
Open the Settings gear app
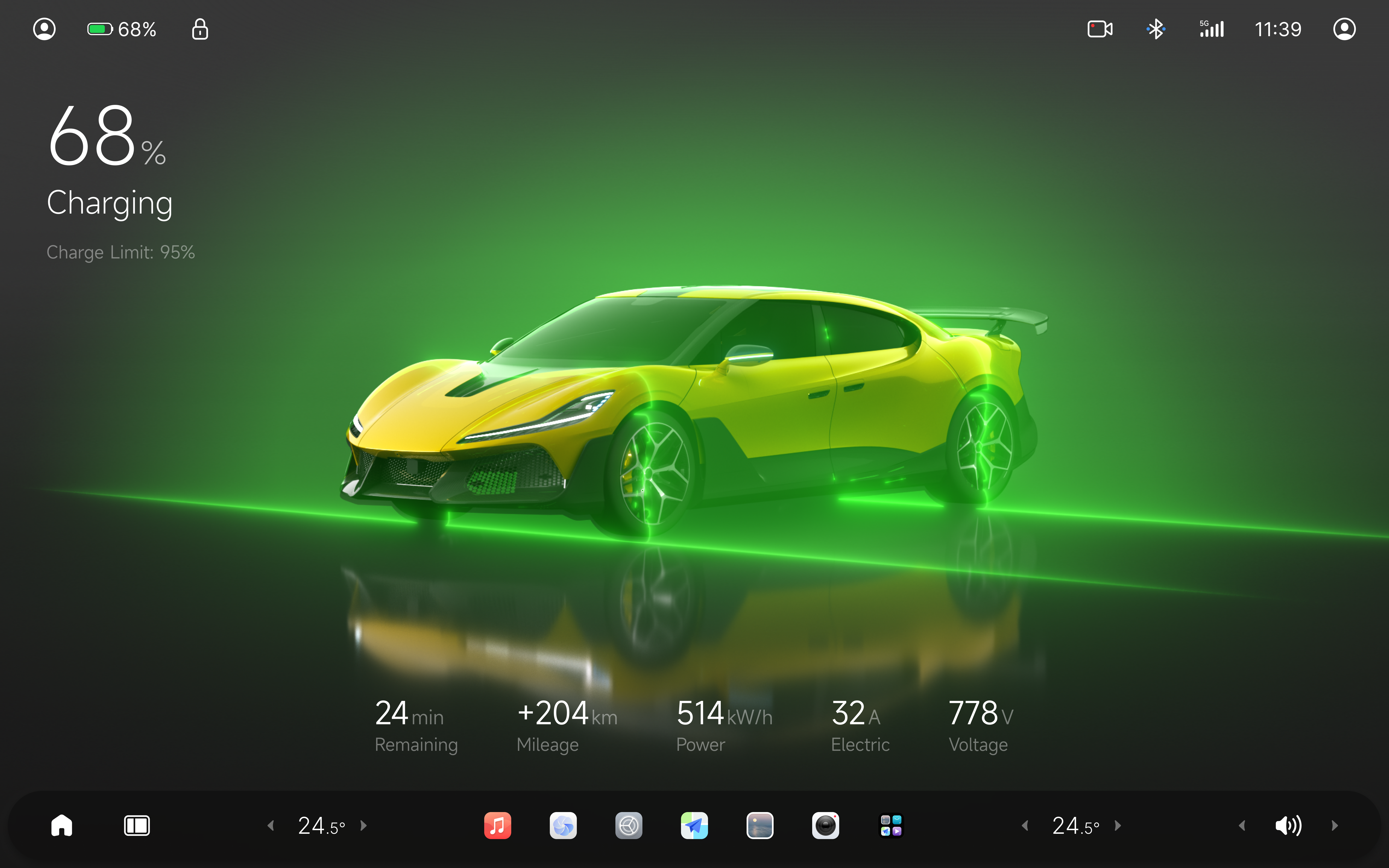(628, 826)
